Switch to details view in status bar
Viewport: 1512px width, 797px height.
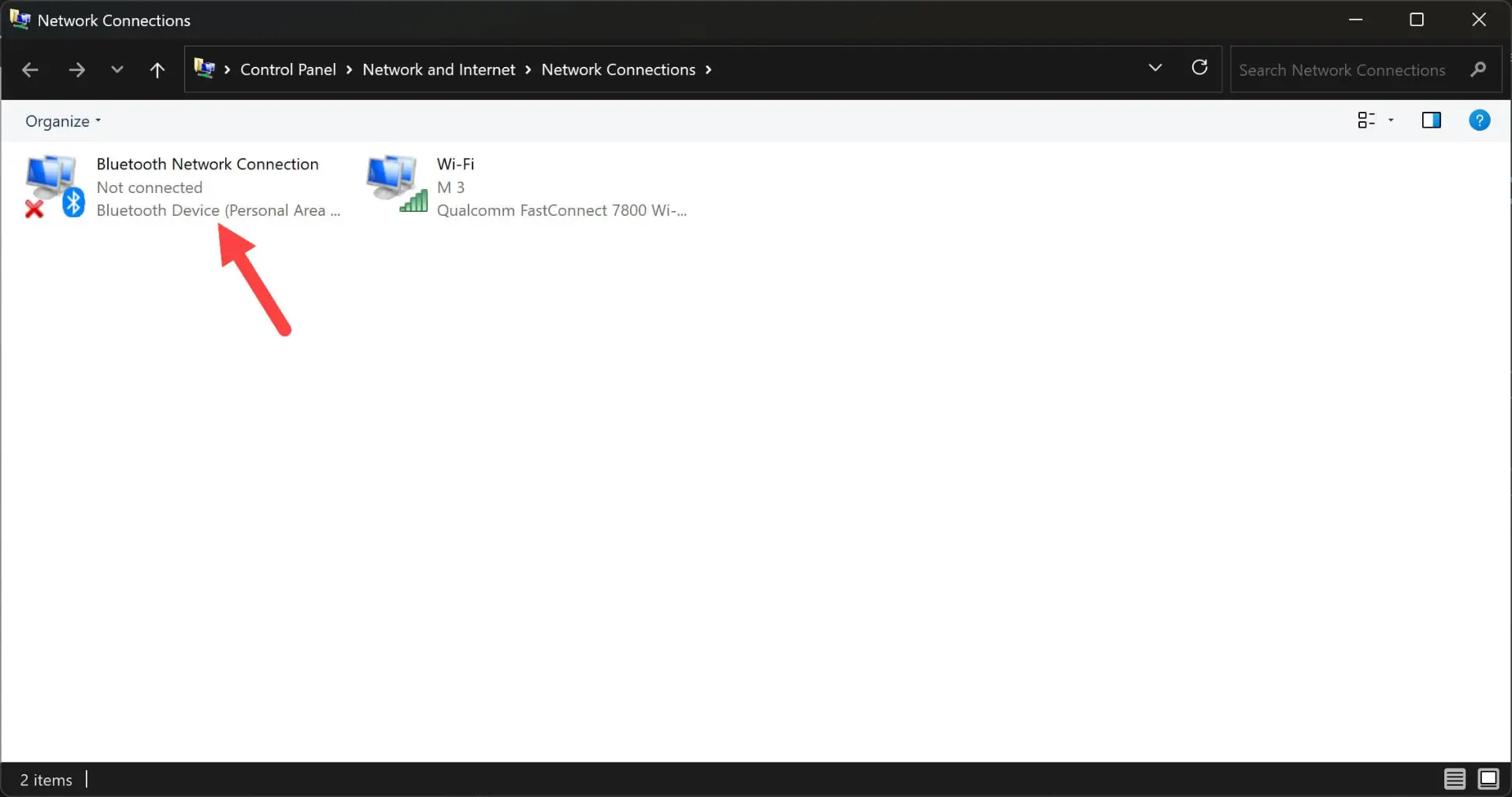tap(1455, 780)
